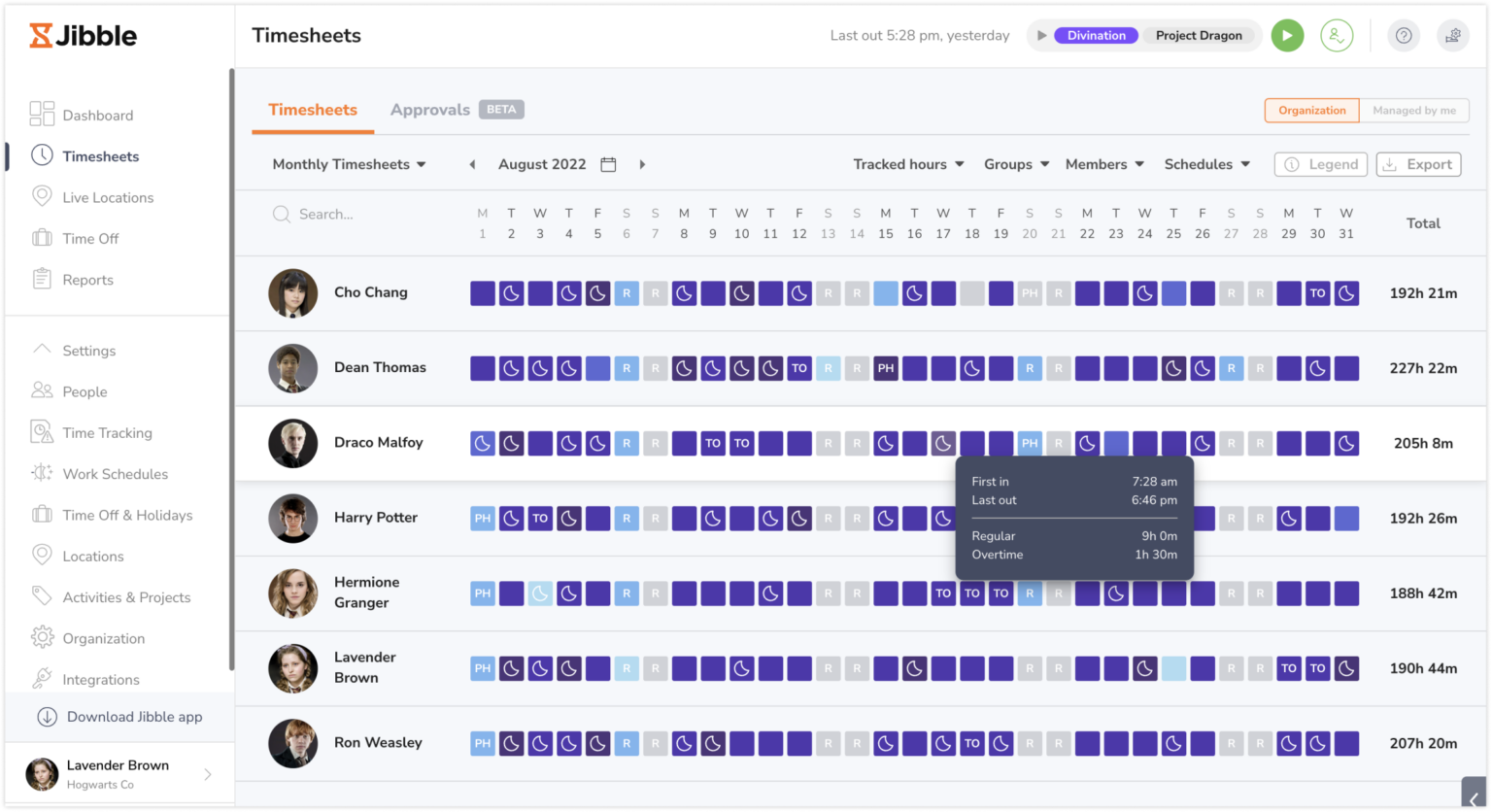Image resolution: width=1492 pixels, height=812 pixels.
Task: Switch to the Approvals BETA tab
Action: 430,110
